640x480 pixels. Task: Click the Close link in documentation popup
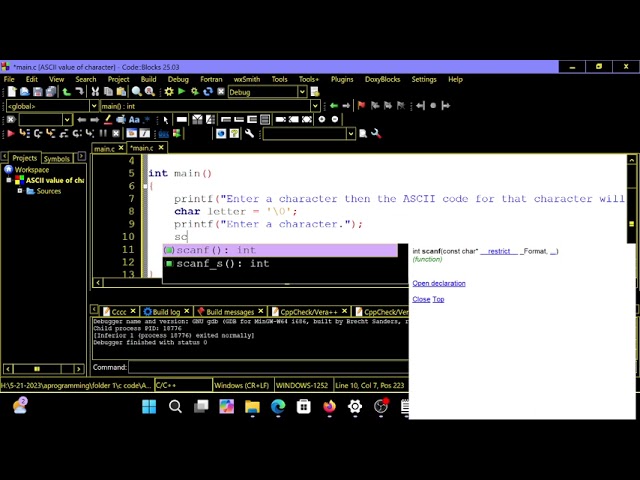(421, 299)
